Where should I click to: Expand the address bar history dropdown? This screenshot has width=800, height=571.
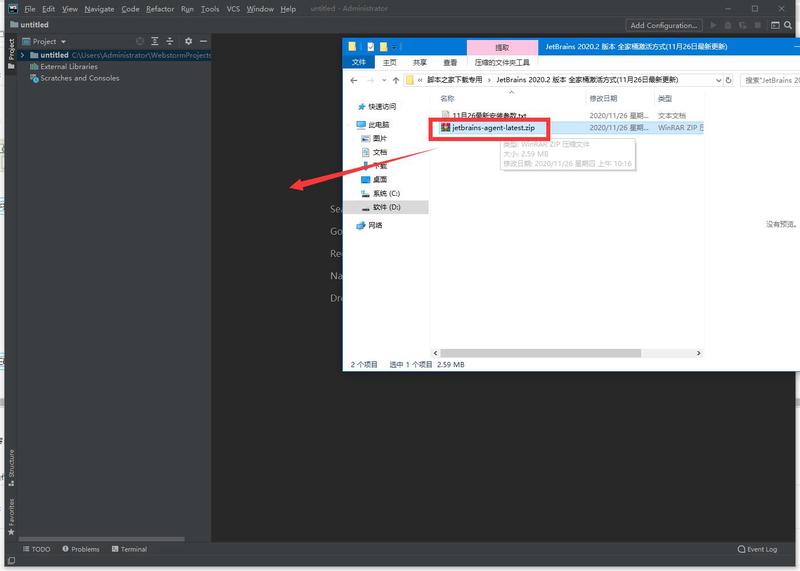coord(718,81)
